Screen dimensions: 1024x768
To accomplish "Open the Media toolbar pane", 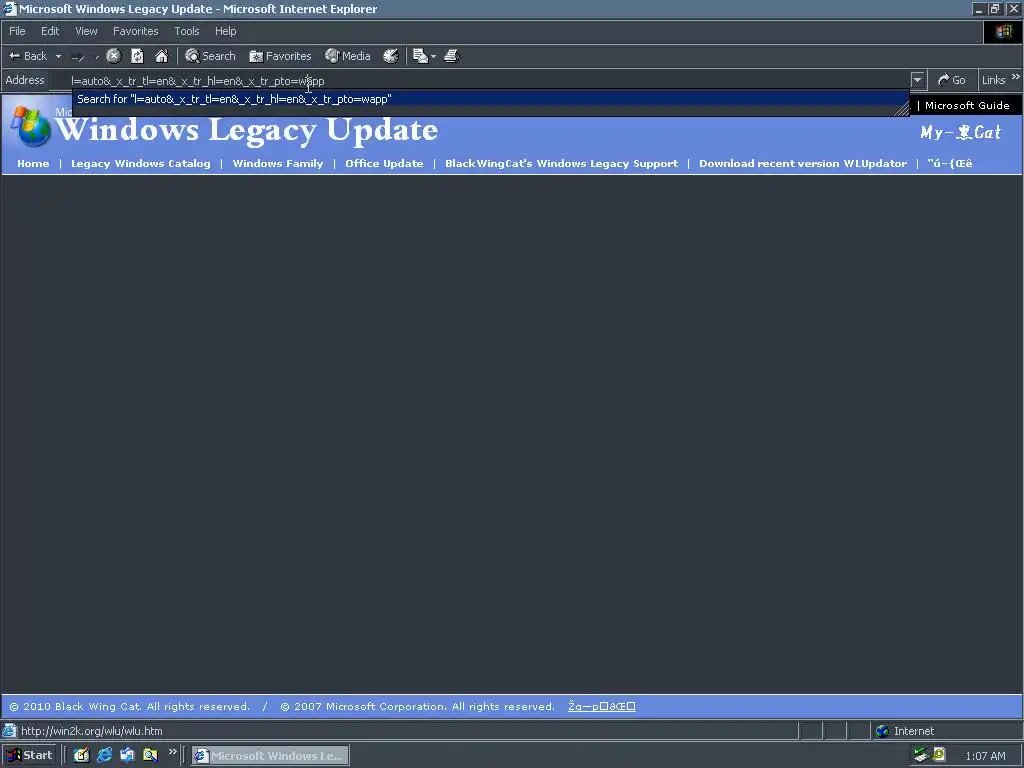I will [348, 56].
